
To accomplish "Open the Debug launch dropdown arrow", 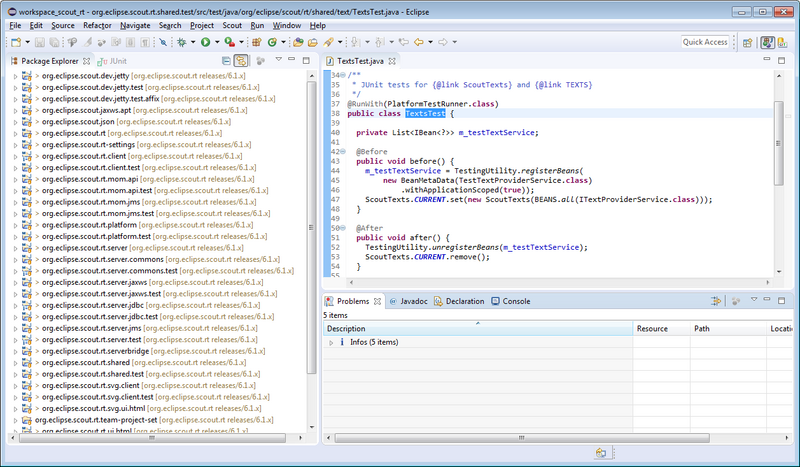I will 193,42.
